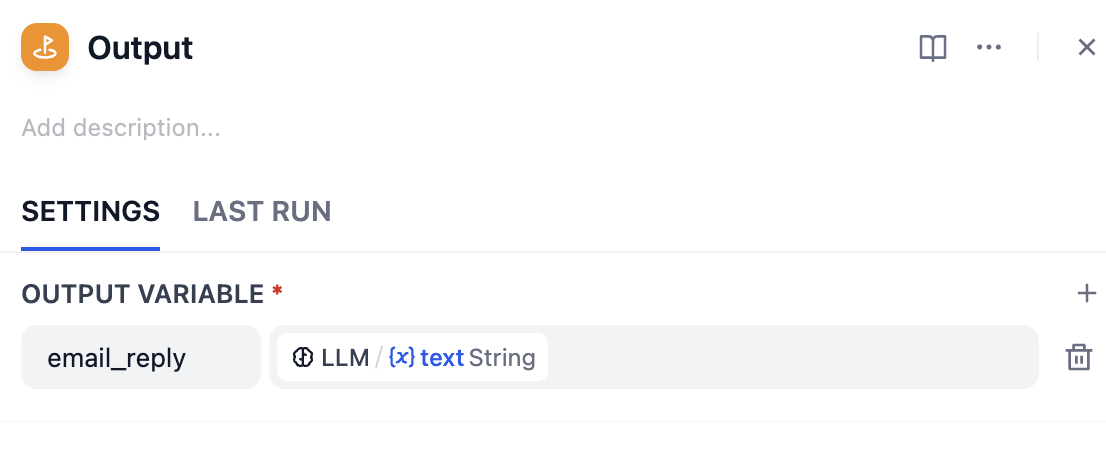Viewport: 1106px width, 450px height.
Task: Delete the email_reply variable with trash icon
Action: coord(1078,357)
